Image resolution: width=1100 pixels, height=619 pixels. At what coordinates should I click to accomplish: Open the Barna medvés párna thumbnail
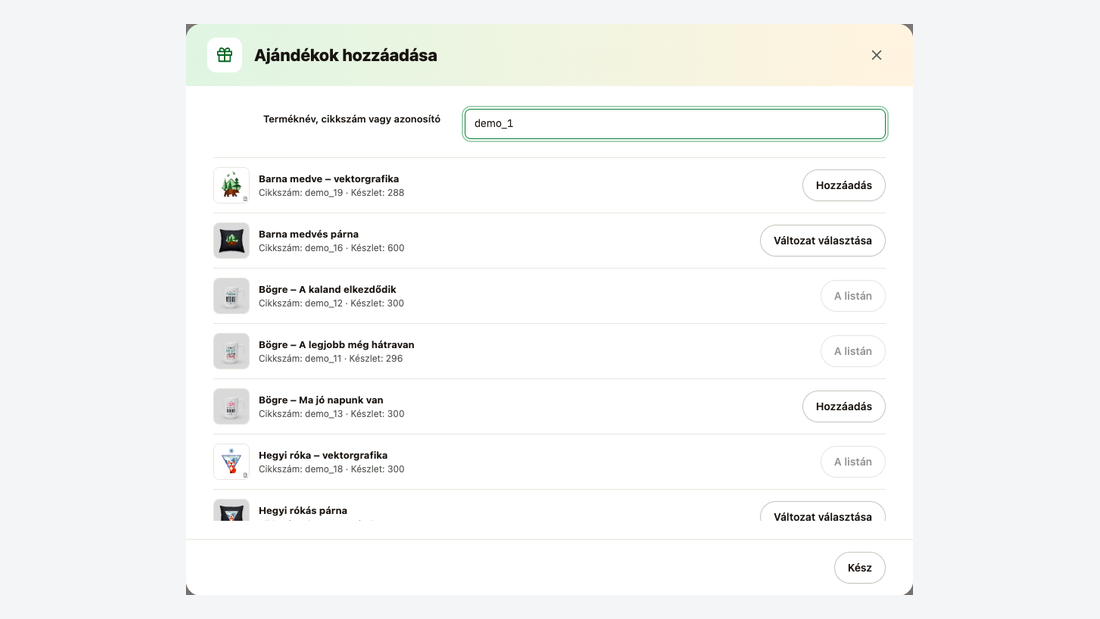coord(232,241)
